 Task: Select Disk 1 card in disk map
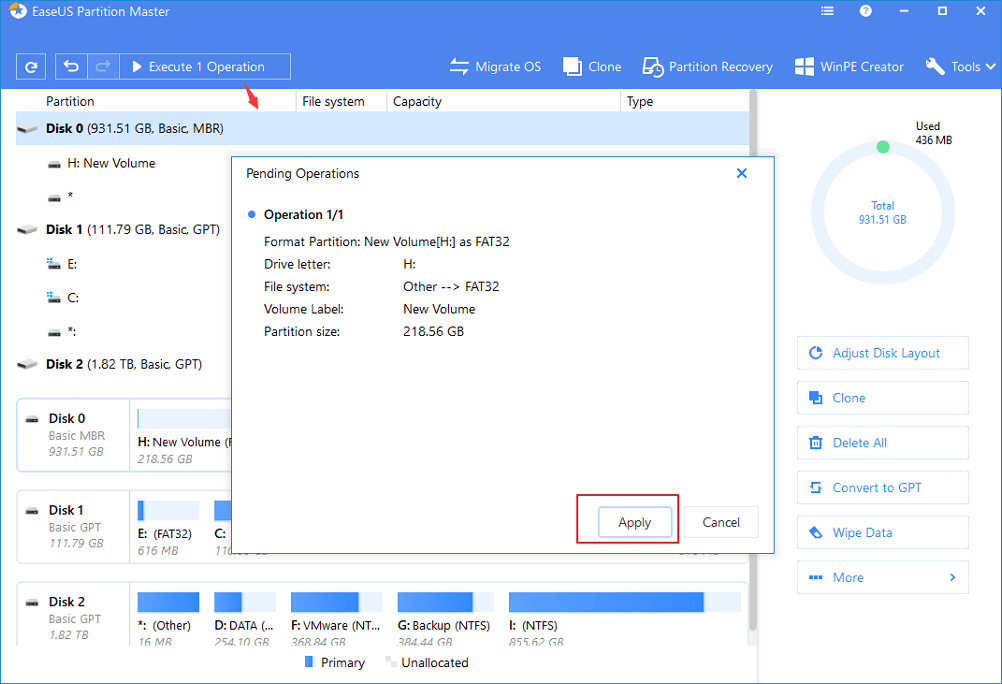(x=73, y=527)
